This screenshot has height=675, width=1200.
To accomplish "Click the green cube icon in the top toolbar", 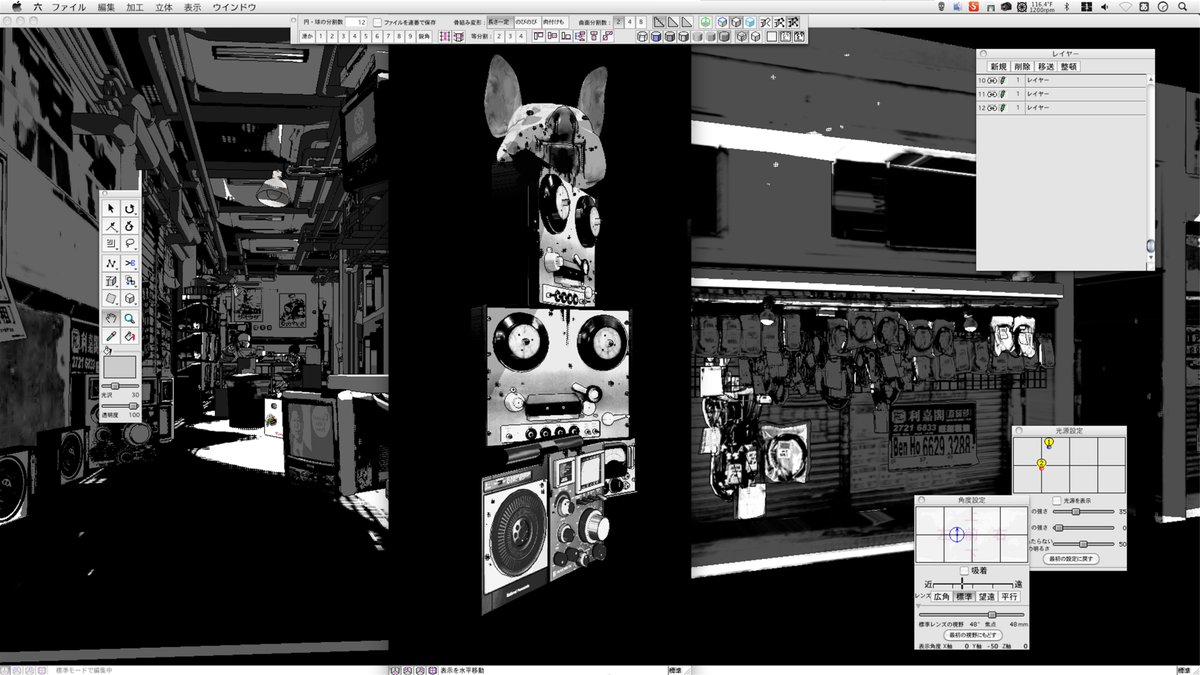I will (706, 21).
